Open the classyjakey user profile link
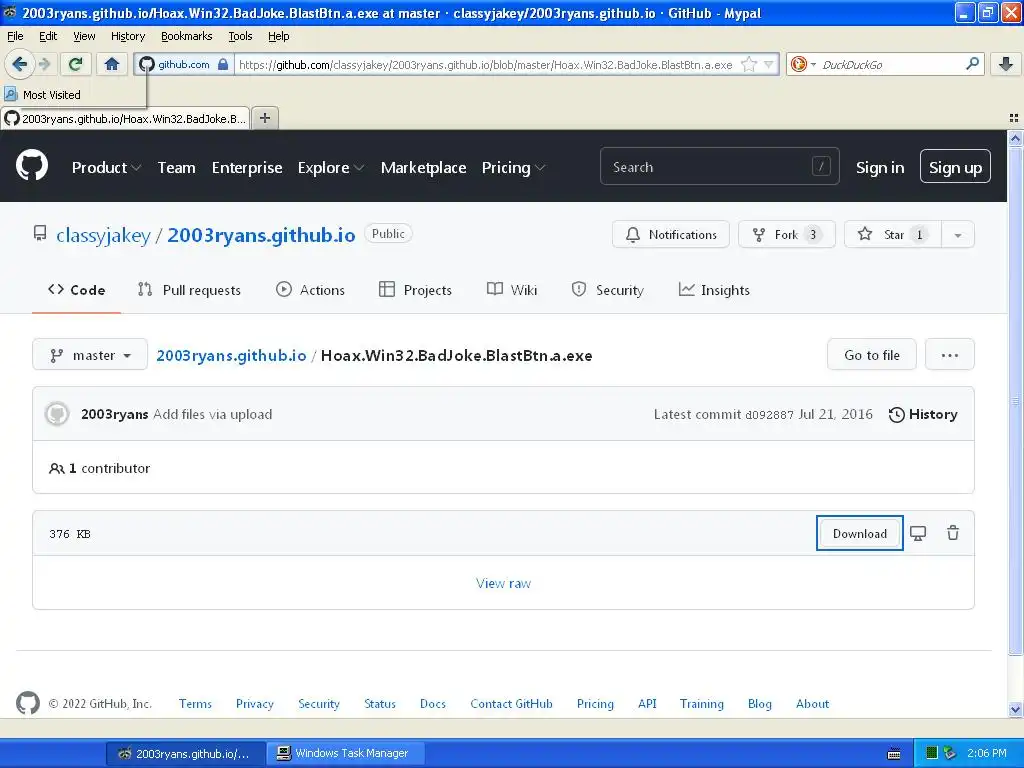Screen dimensions: 1024x768 coord(103,235)
